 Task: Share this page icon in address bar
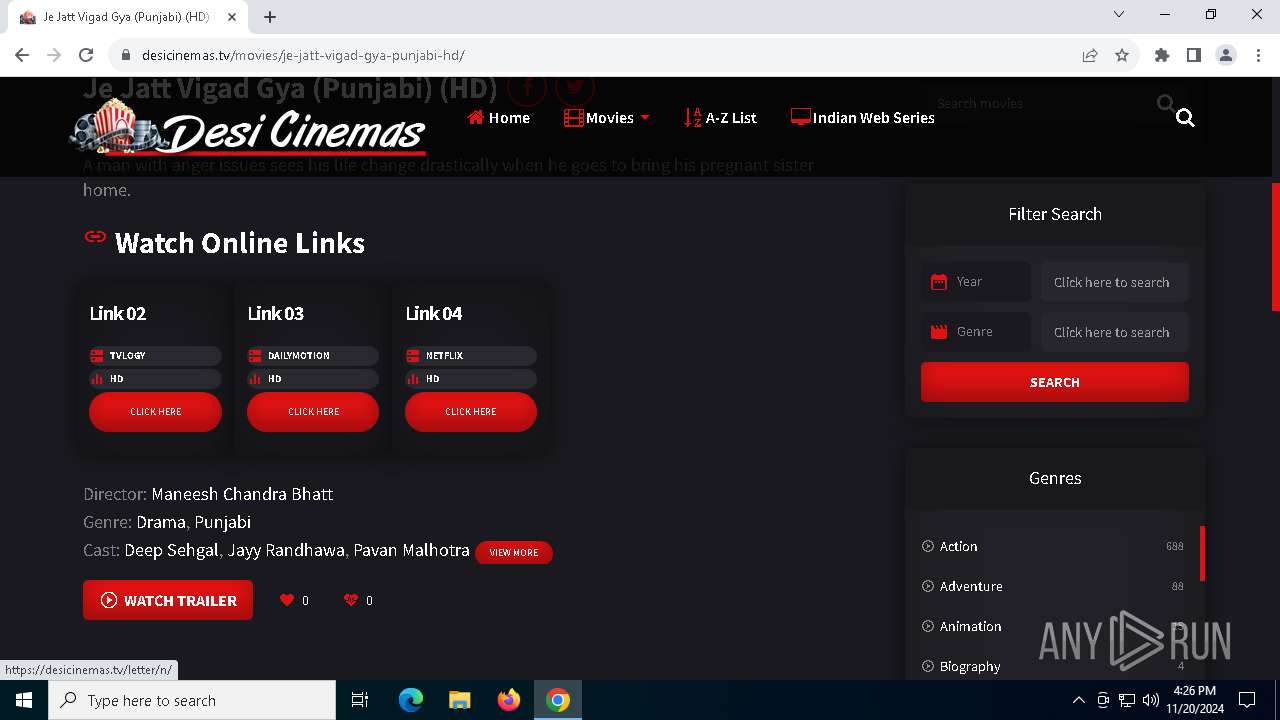[x=1090, y=56]
